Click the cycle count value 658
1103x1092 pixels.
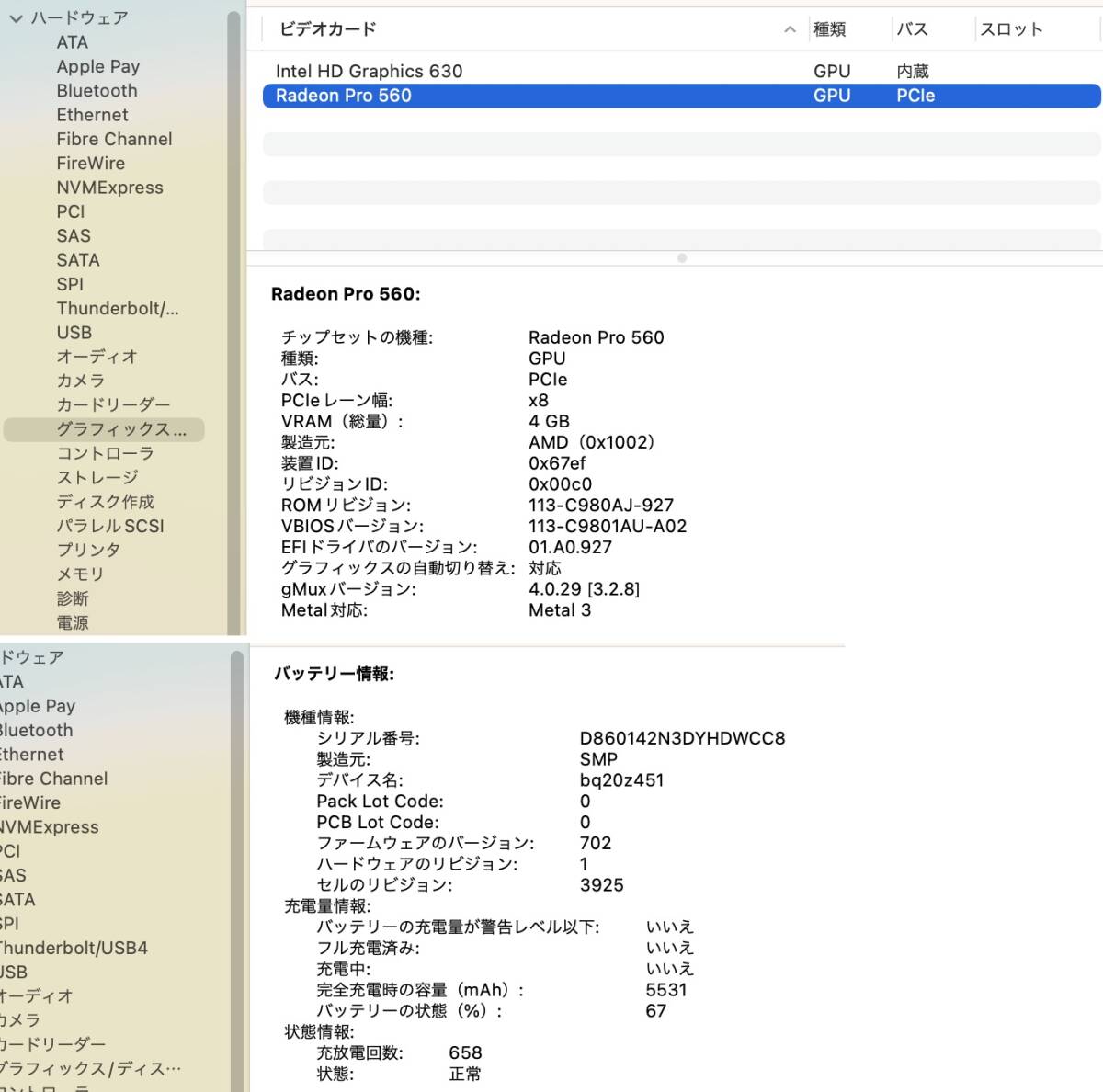[465, 1053]
